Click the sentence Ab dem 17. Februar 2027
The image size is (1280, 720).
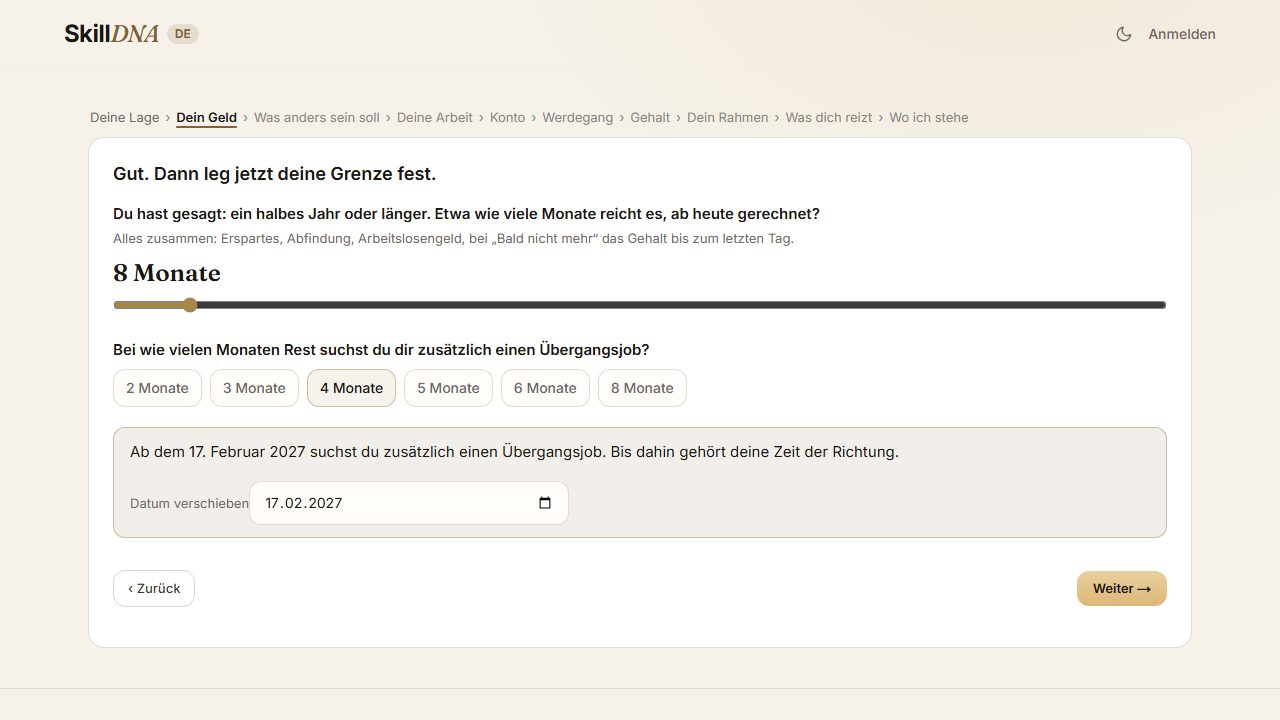(x=514, y=452)
